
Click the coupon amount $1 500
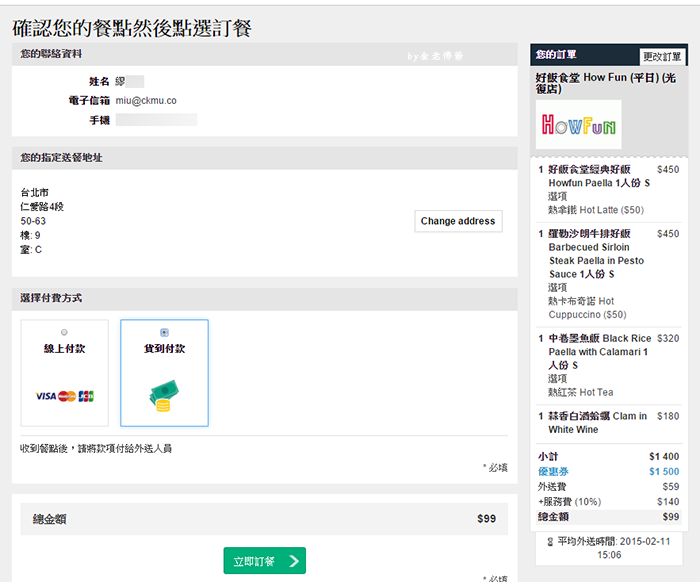click(664, 472)
